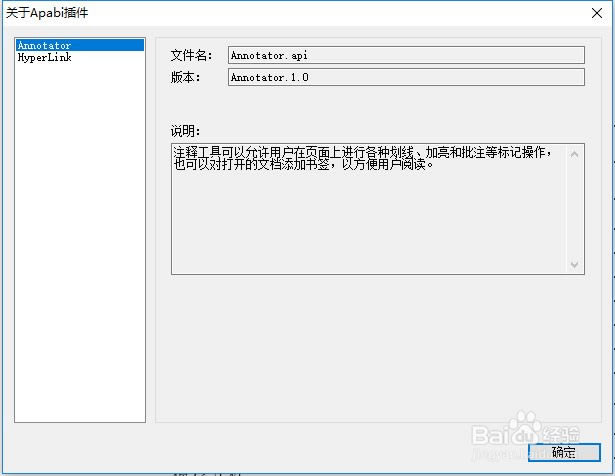Close the 关于Apabi插件 dialog
This screenshot has height=476, width=615.
597,13
